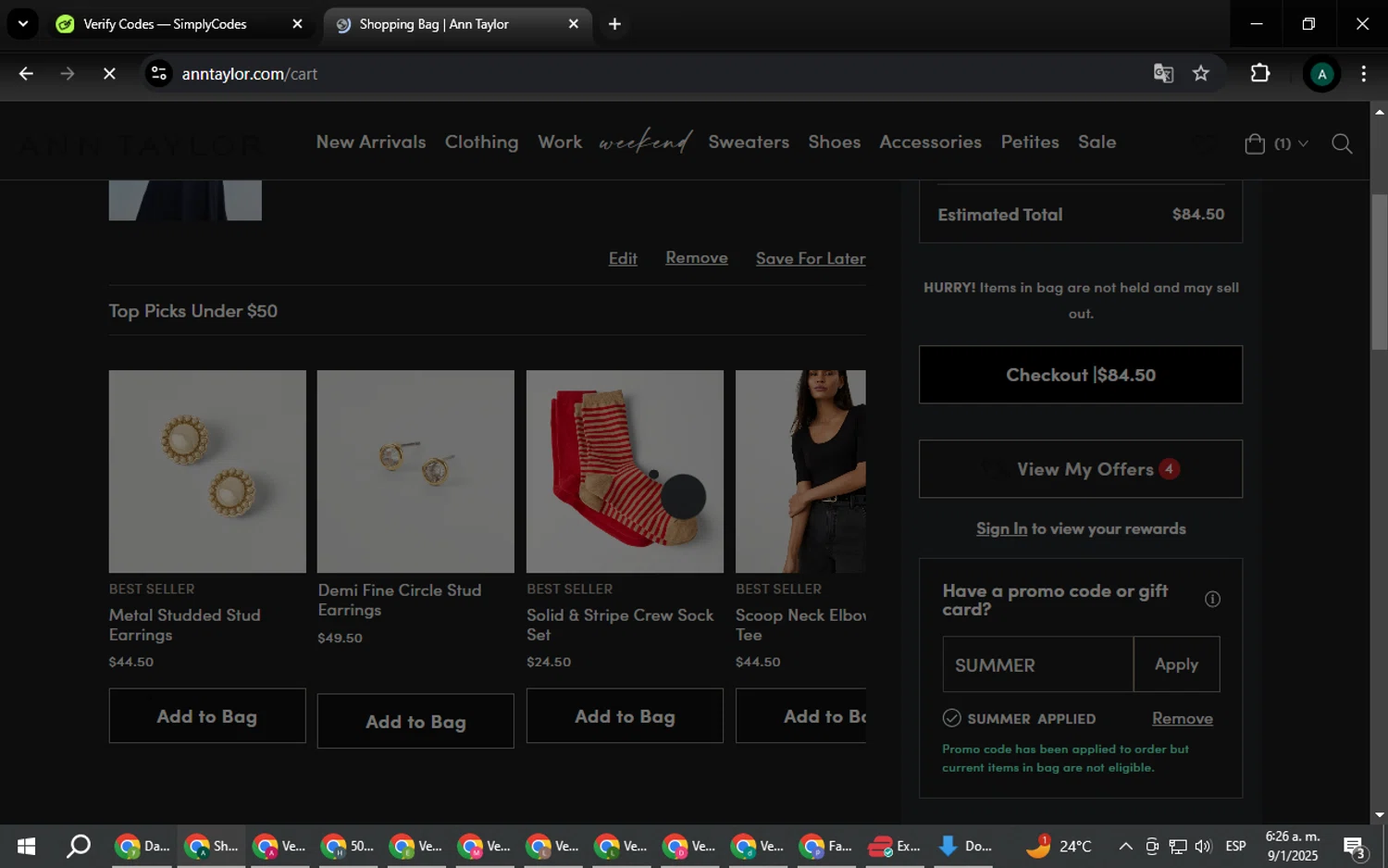Remove the SUMMER promo code

pos(1182,719)
